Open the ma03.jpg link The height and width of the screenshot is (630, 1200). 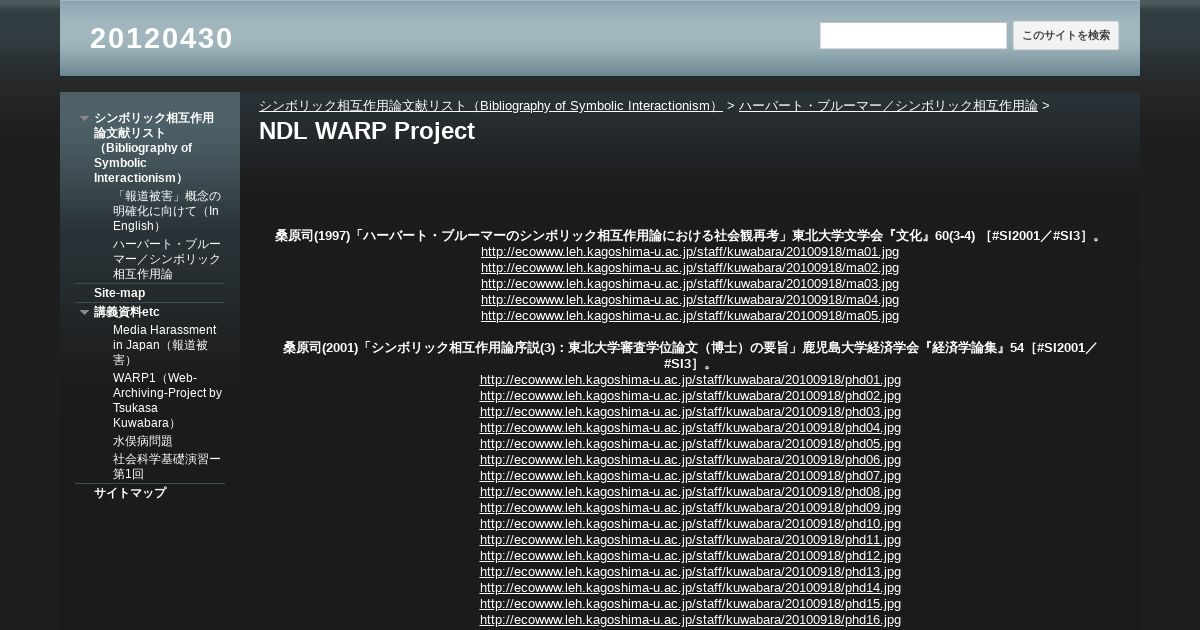coord(690,284)
